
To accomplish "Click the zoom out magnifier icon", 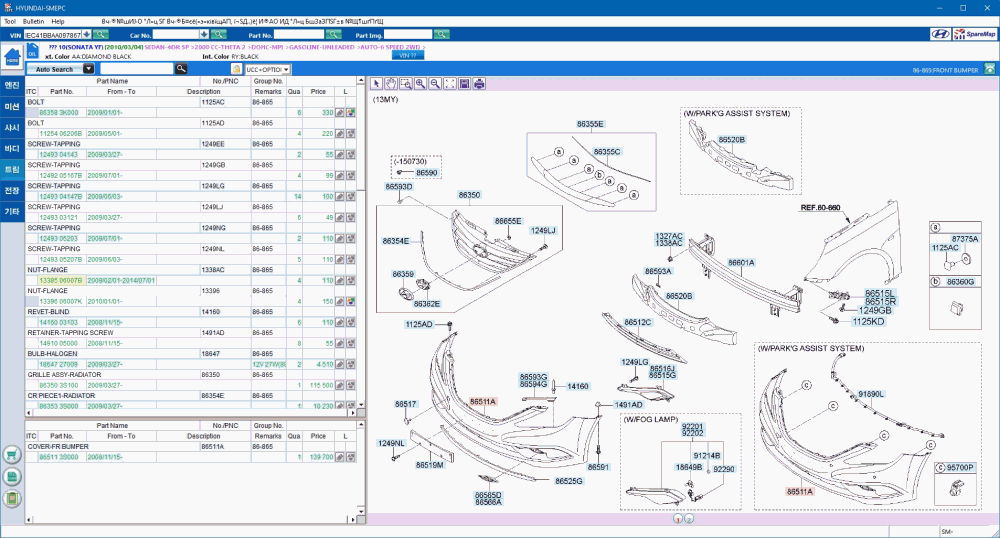I will click(x=435, y=84).
